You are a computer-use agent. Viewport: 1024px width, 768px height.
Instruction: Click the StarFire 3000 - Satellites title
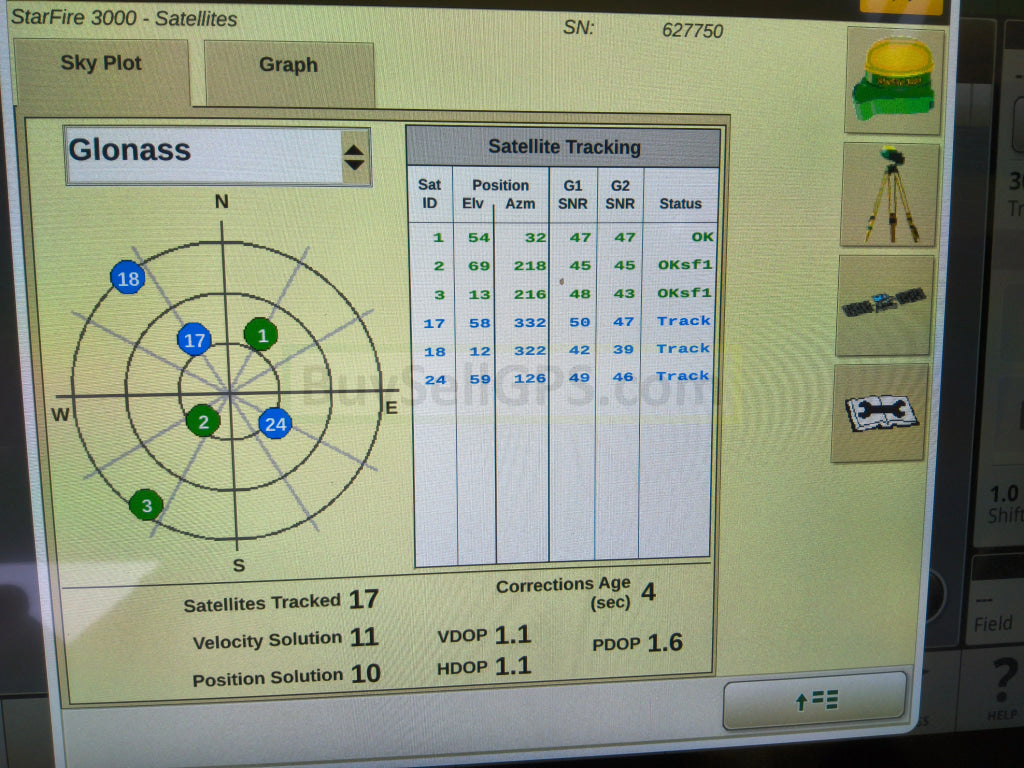(x=124, y=18)
